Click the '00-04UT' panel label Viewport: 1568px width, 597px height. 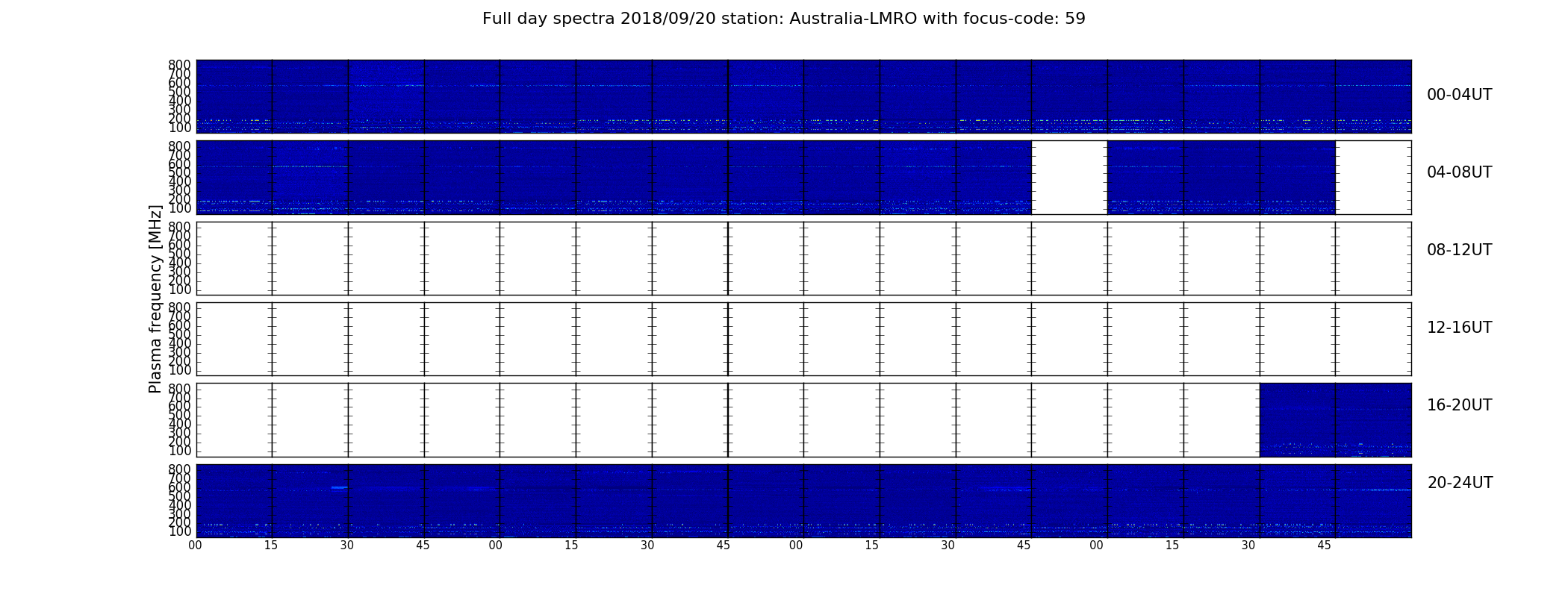coord(1460,95)
